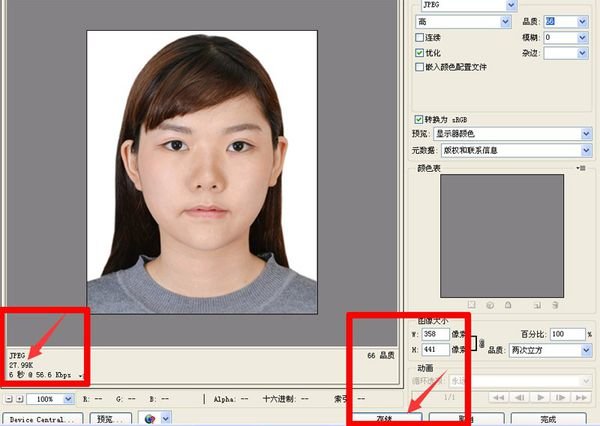Image resolution: width=600 pixels, height=426 pixels.
Task: Open the 品质 quality slider arrow
Action: 582,22
